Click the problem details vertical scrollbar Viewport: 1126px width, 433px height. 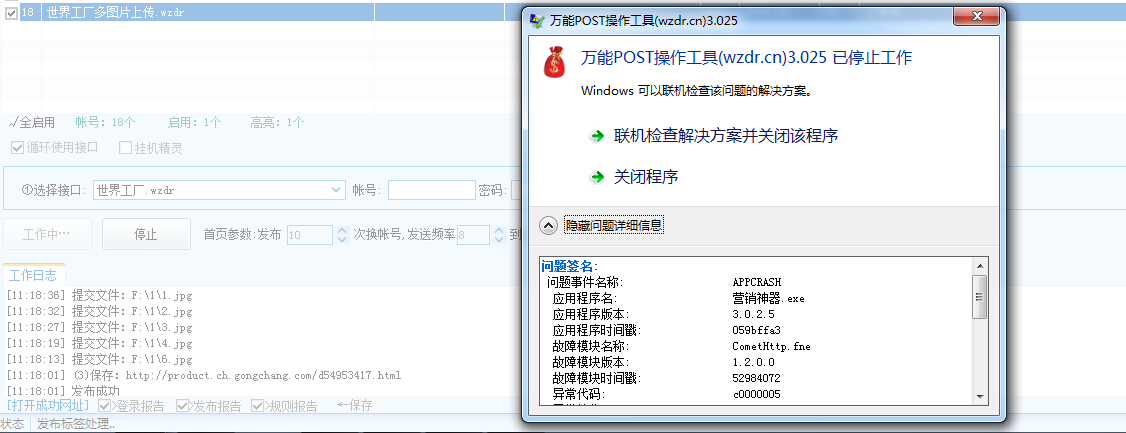coord(979,330)
